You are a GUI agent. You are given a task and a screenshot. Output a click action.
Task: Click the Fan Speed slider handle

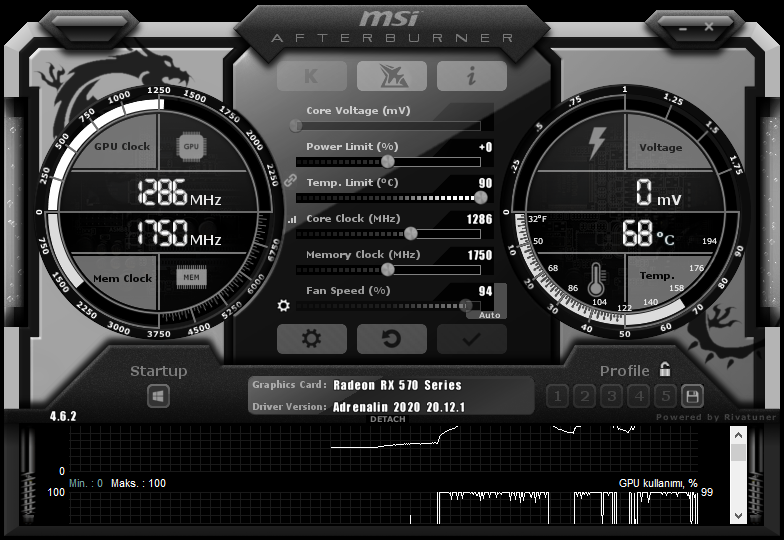pyautogui.click(x=466, y=306)
